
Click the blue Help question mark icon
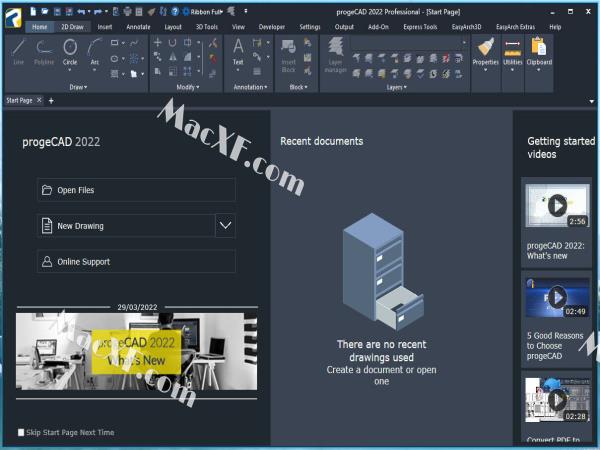tap(174, 12)
